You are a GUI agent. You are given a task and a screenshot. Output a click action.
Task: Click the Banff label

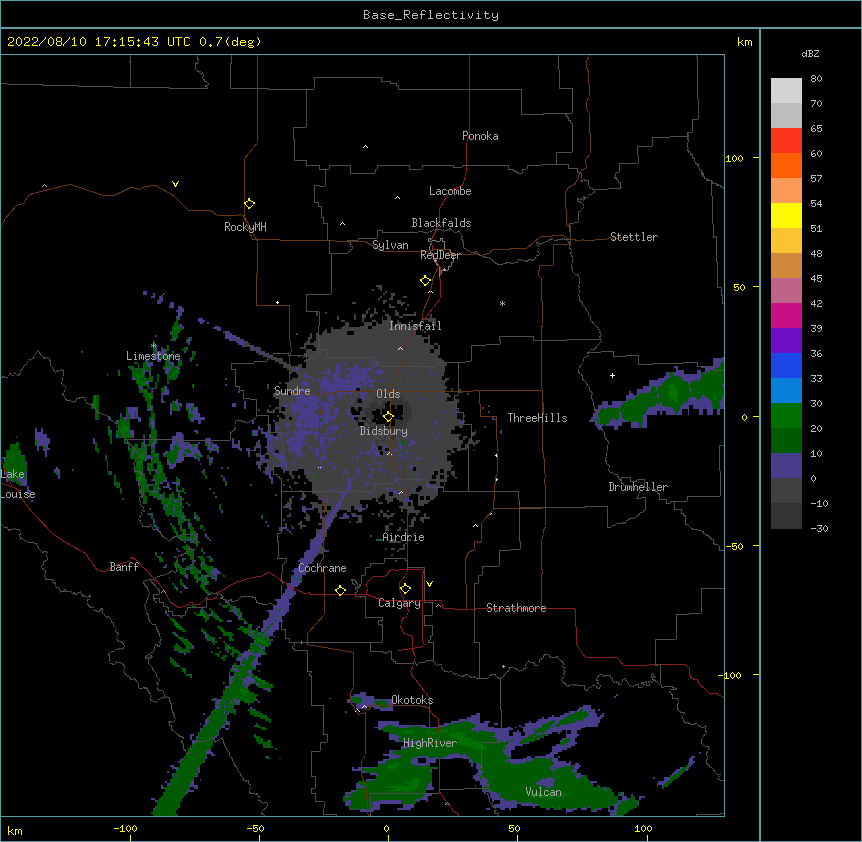point(124,567)
